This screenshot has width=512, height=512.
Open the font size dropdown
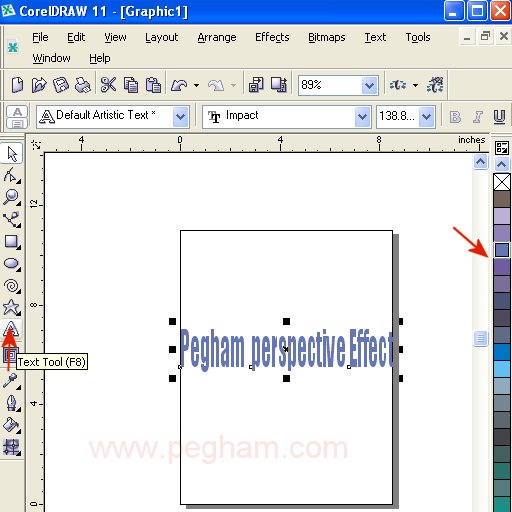tap(426, 117)
